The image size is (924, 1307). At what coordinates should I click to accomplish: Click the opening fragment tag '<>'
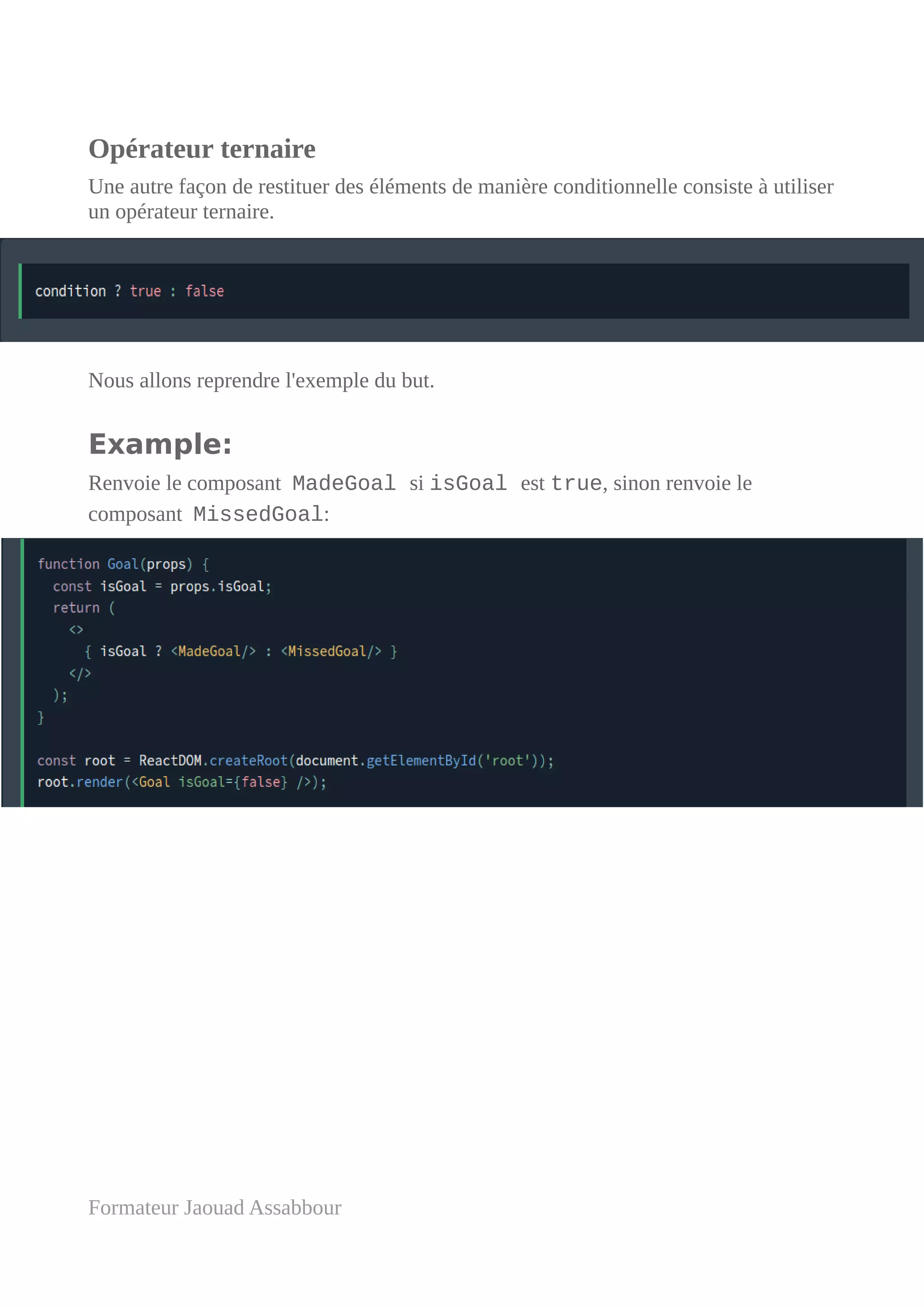point(76,630)
